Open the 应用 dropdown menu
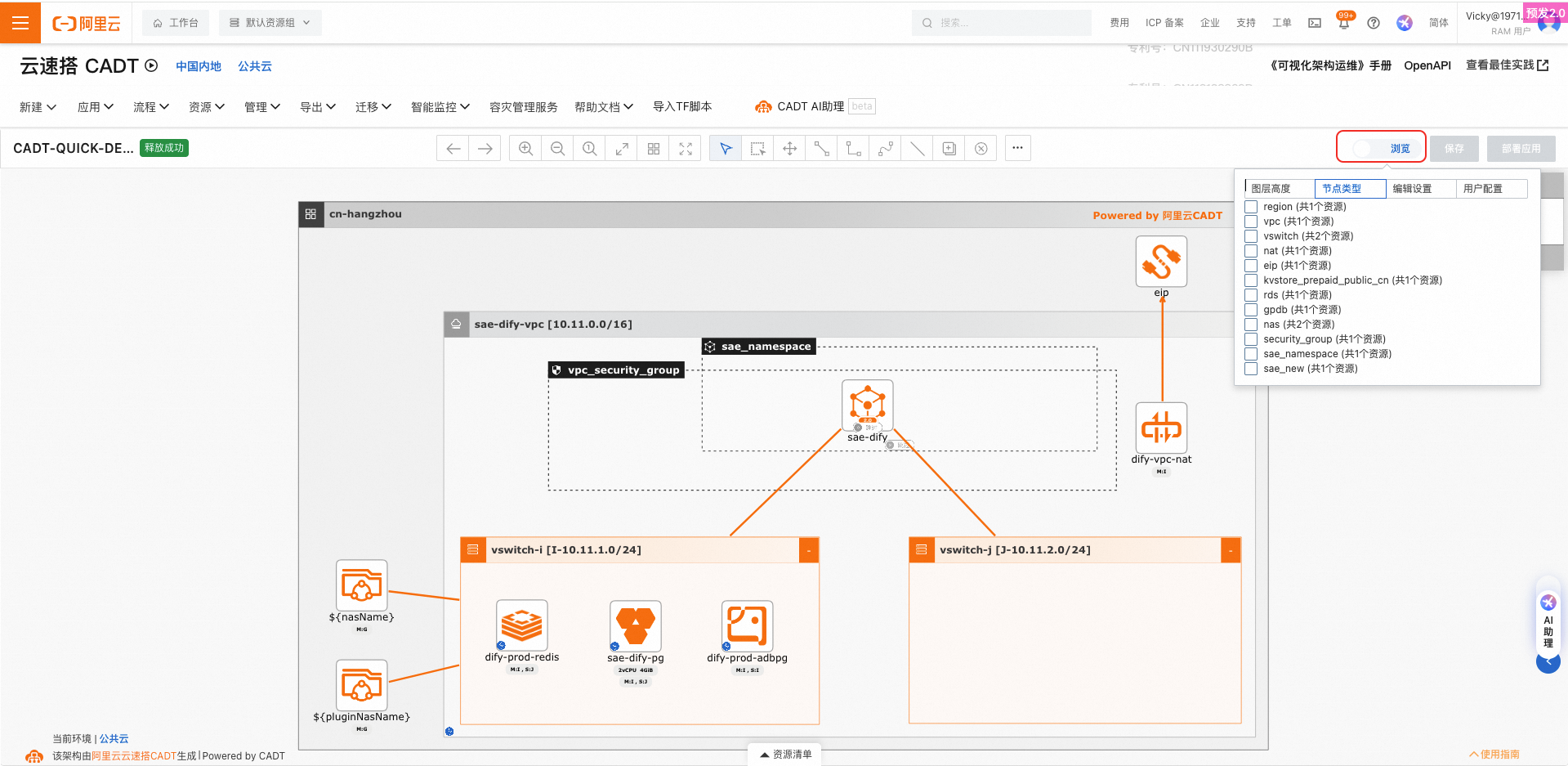Screen dimensions: 1568x766 [96, 107]
